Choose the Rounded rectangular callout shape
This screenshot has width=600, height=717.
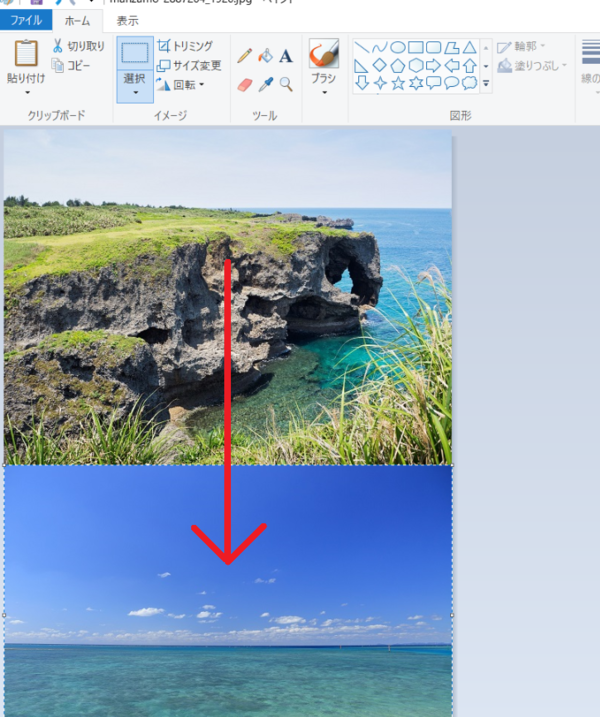coord(434,83)
